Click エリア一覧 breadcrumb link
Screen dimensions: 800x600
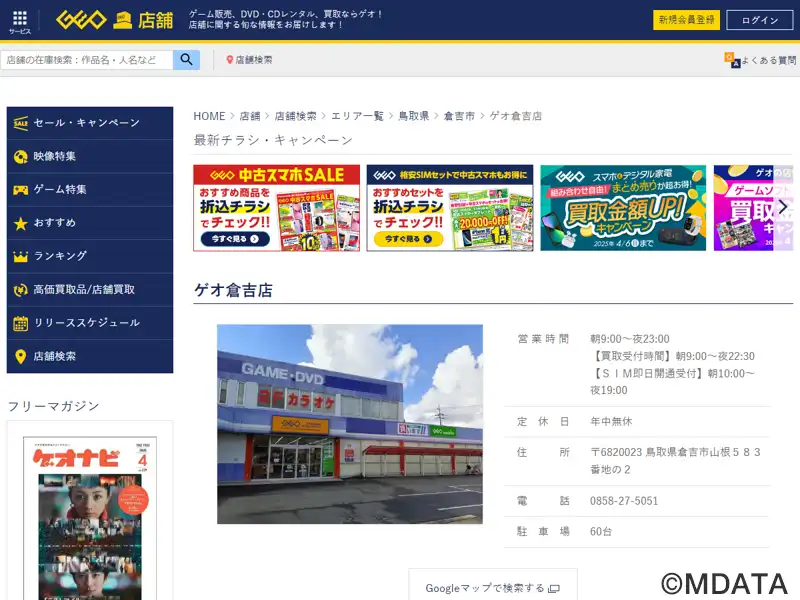coord(357,116)
